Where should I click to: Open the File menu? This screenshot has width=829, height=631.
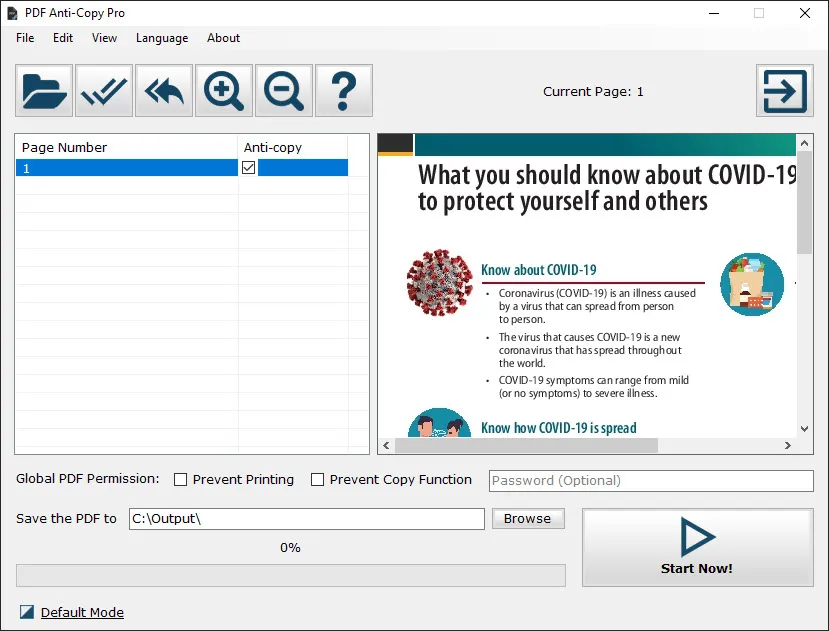pos(25,38)
